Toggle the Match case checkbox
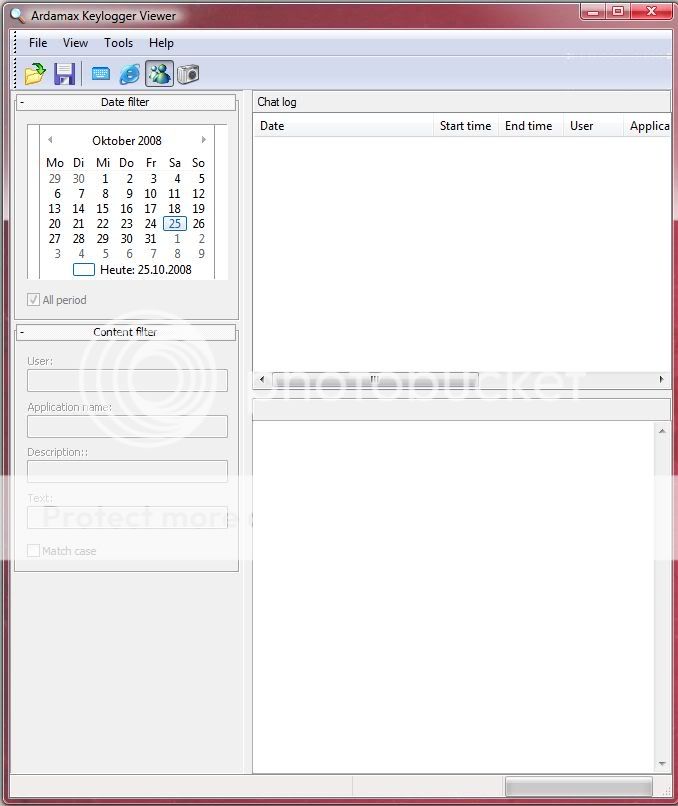 click(33, 551)
